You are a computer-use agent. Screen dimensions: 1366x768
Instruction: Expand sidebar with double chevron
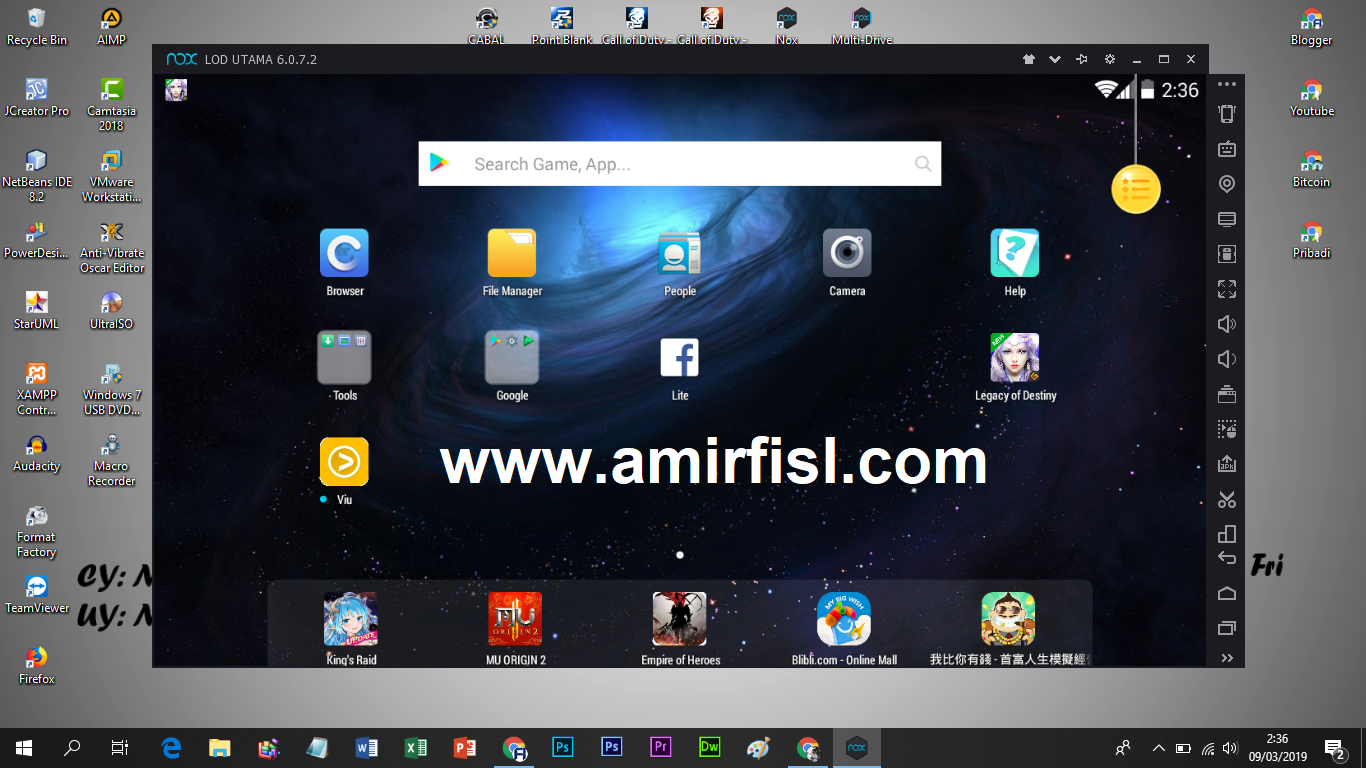(x=1227, y=658)
